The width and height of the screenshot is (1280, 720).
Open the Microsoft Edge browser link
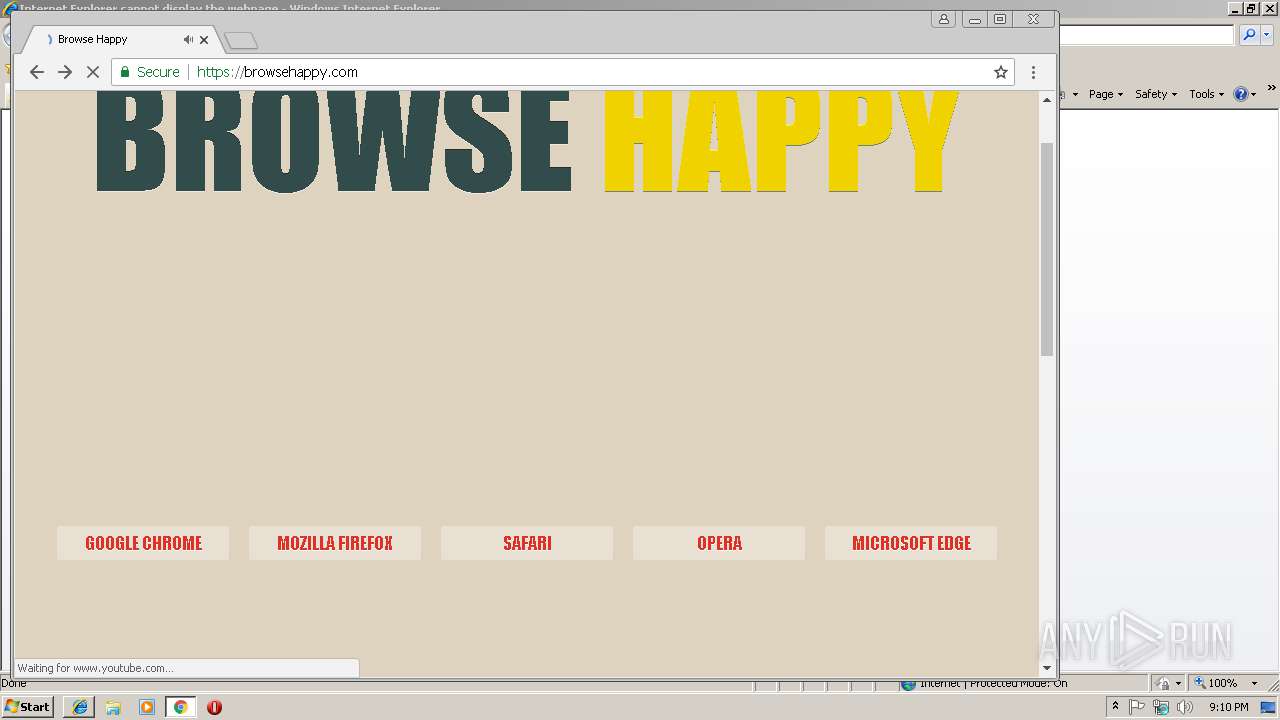point(911,543)
